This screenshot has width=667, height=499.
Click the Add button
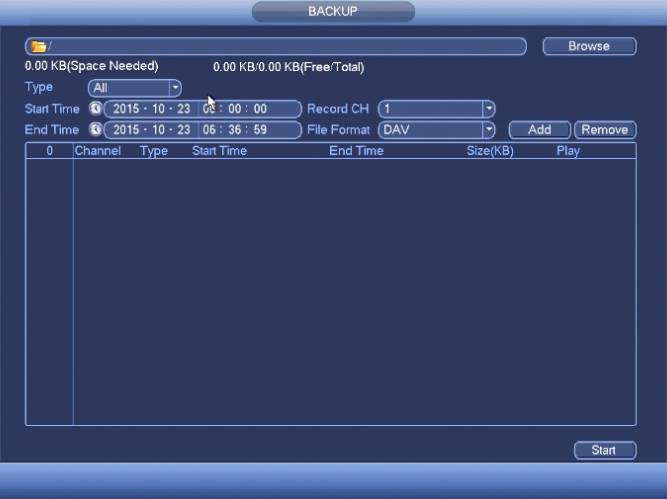pyautogui.click(x=539, y=130)
